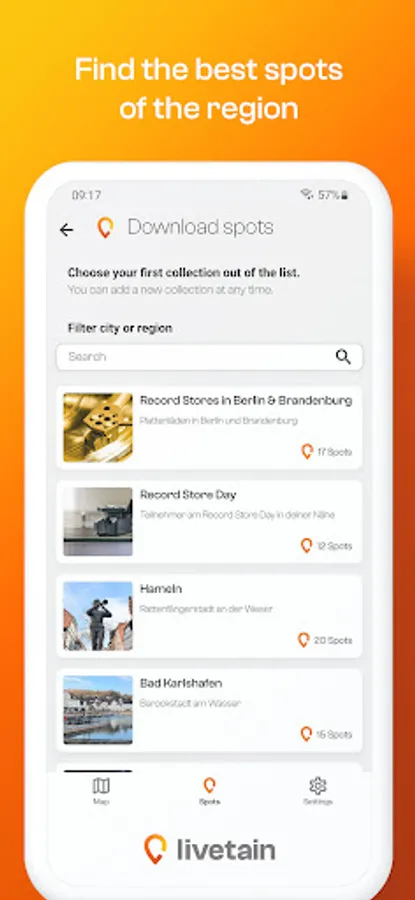
Task: Click the 17 Spots pin icon
Action: click(307, 452)
